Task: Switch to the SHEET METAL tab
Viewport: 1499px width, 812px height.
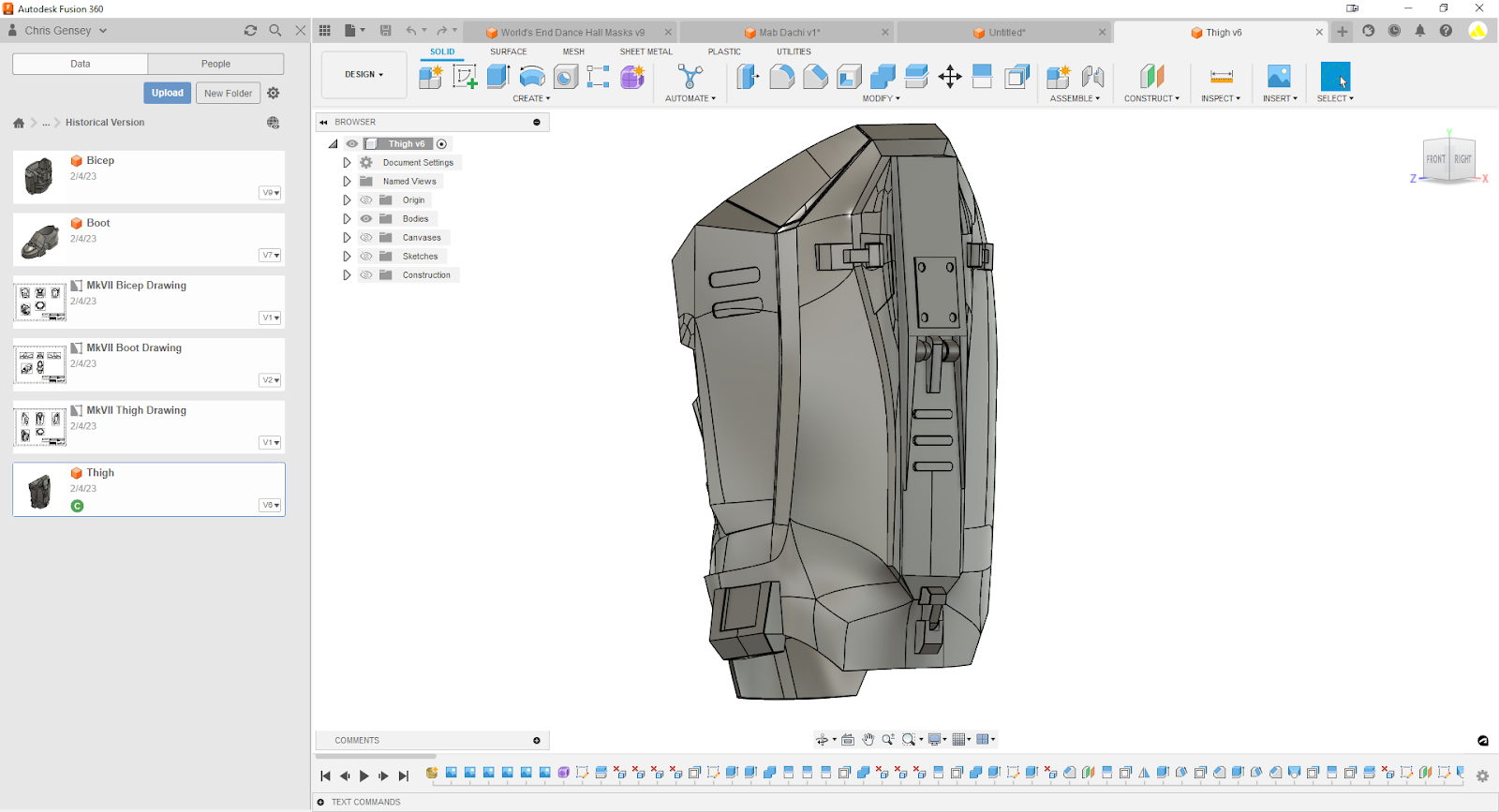Action: [646, 52]
